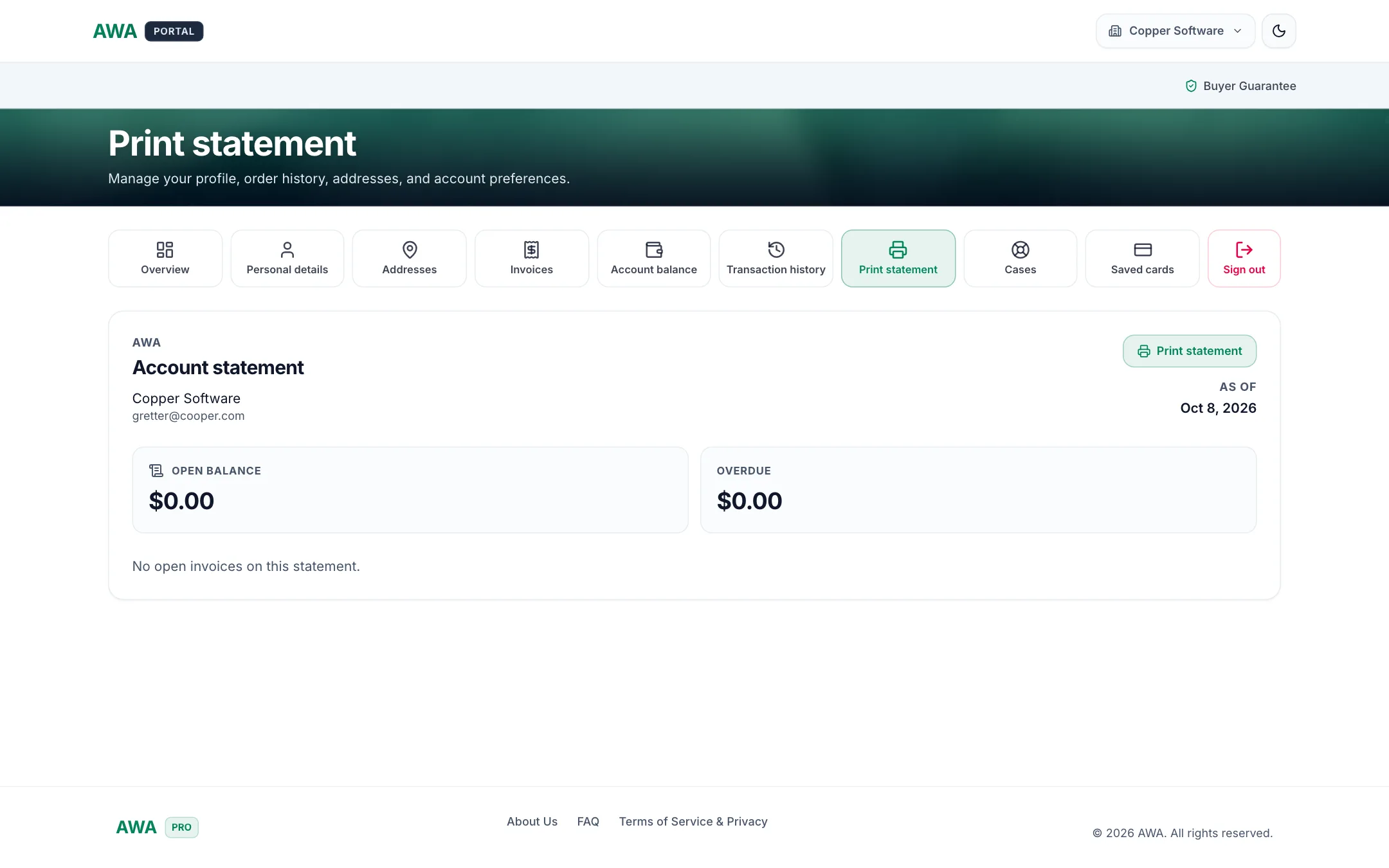Open the Copper Software company dropdown
Viewport: 1389px width, 868px height.
[1175, 31]
